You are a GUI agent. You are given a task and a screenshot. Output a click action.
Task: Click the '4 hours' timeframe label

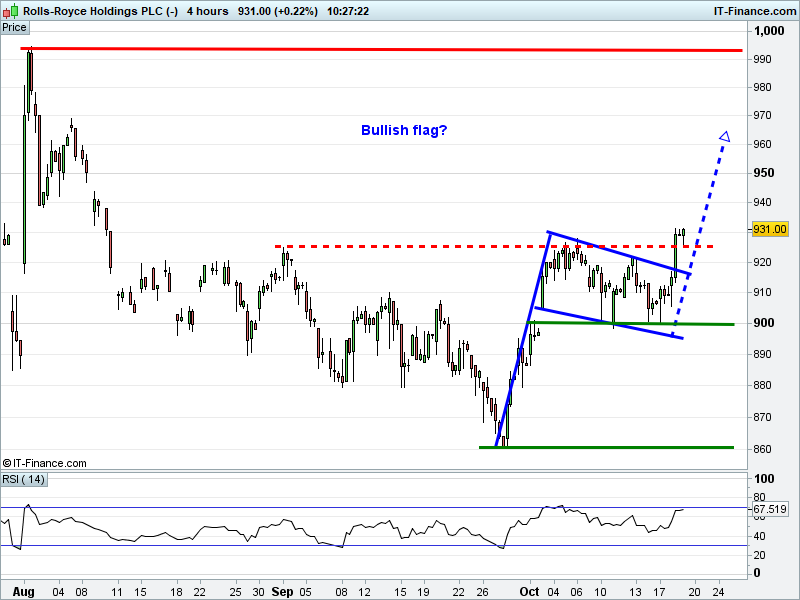[x=208, y=11]
